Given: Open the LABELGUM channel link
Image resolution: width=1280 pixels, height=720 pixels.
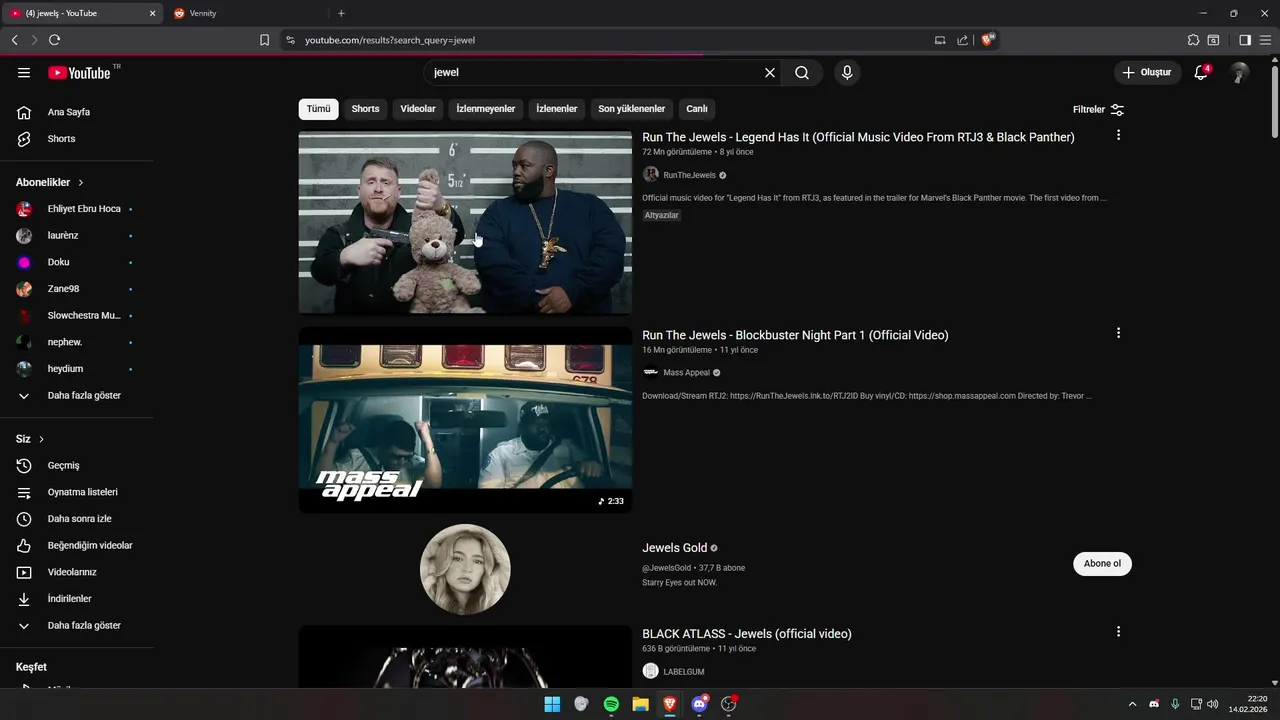Looking at the screenshot, I should tap(684, 672).
